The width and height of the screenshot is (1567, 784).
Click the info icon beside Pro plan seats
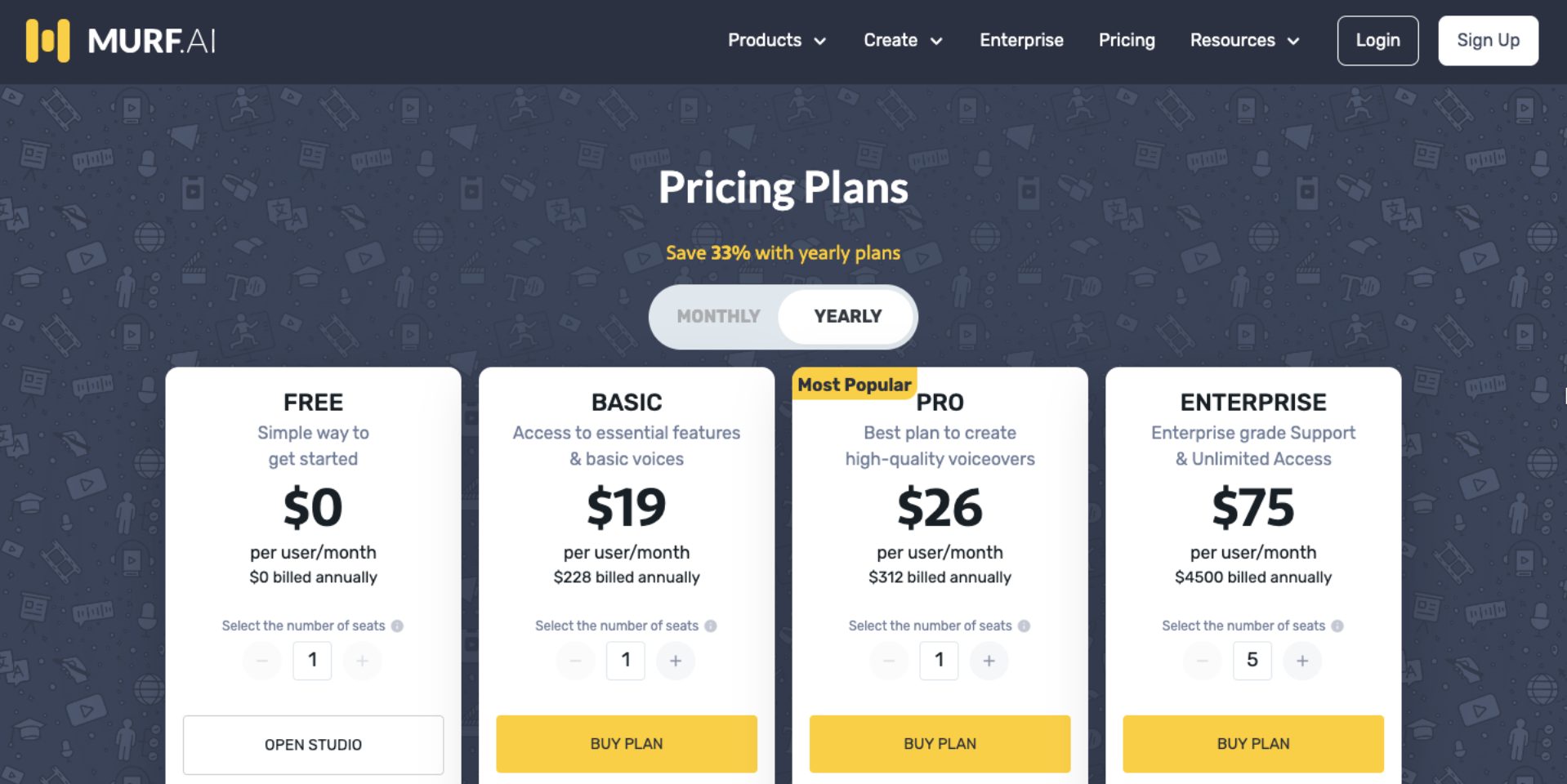click(x=1024, y=626)
